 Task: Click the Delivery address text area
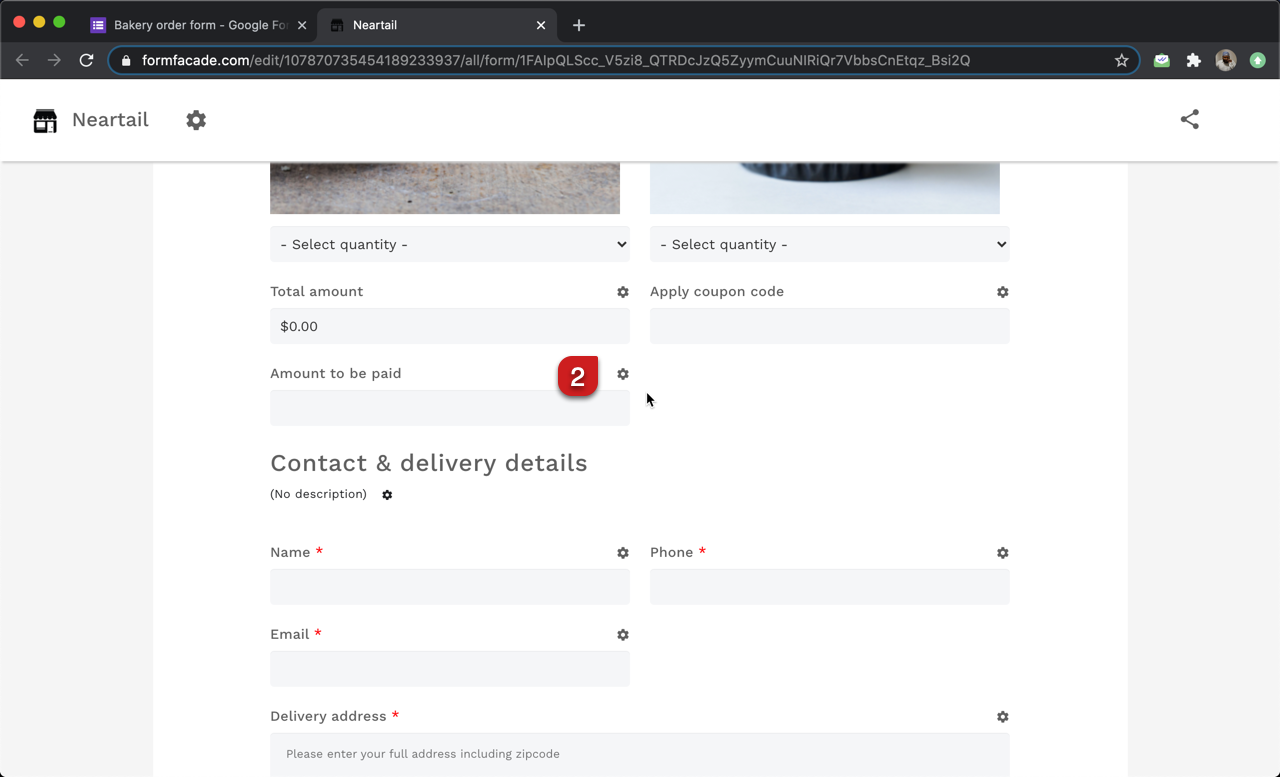[x=640, y=754]
